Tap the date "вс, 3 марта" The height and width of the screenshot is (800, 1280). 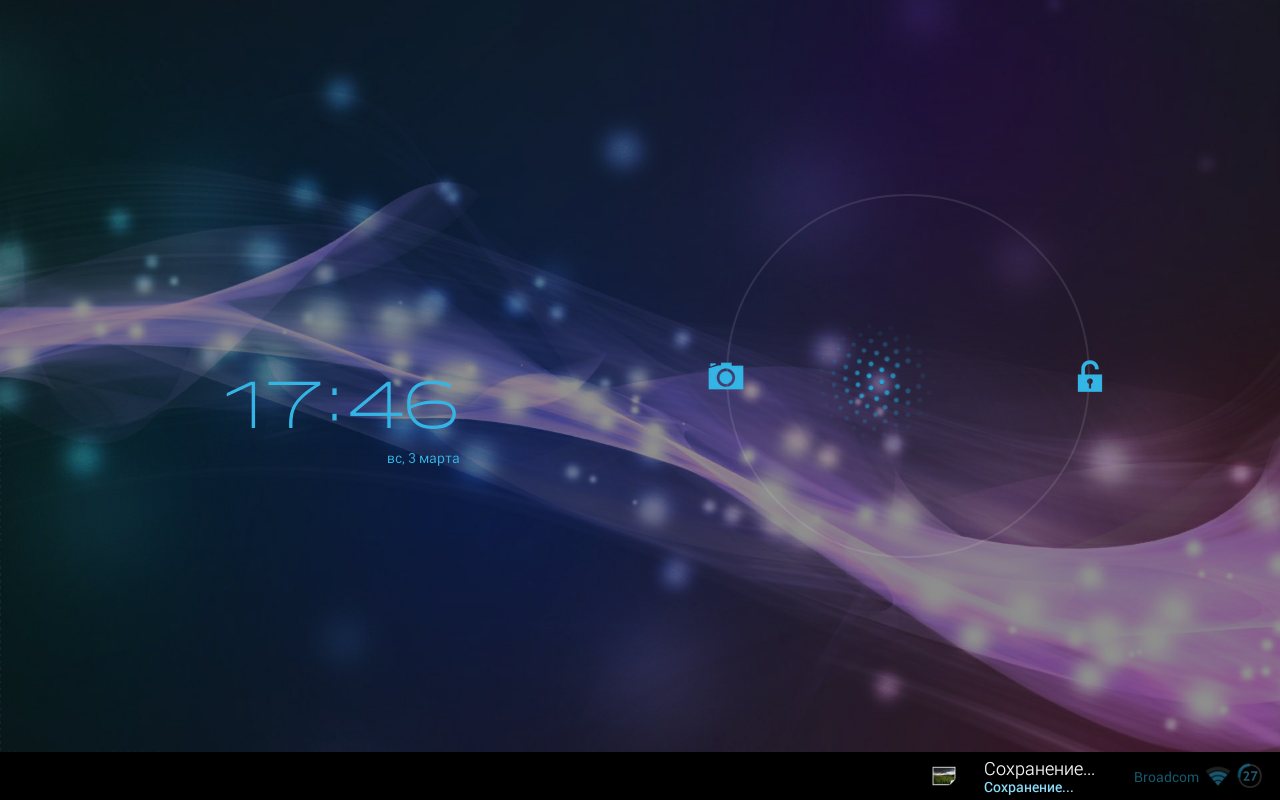point(423,459)
